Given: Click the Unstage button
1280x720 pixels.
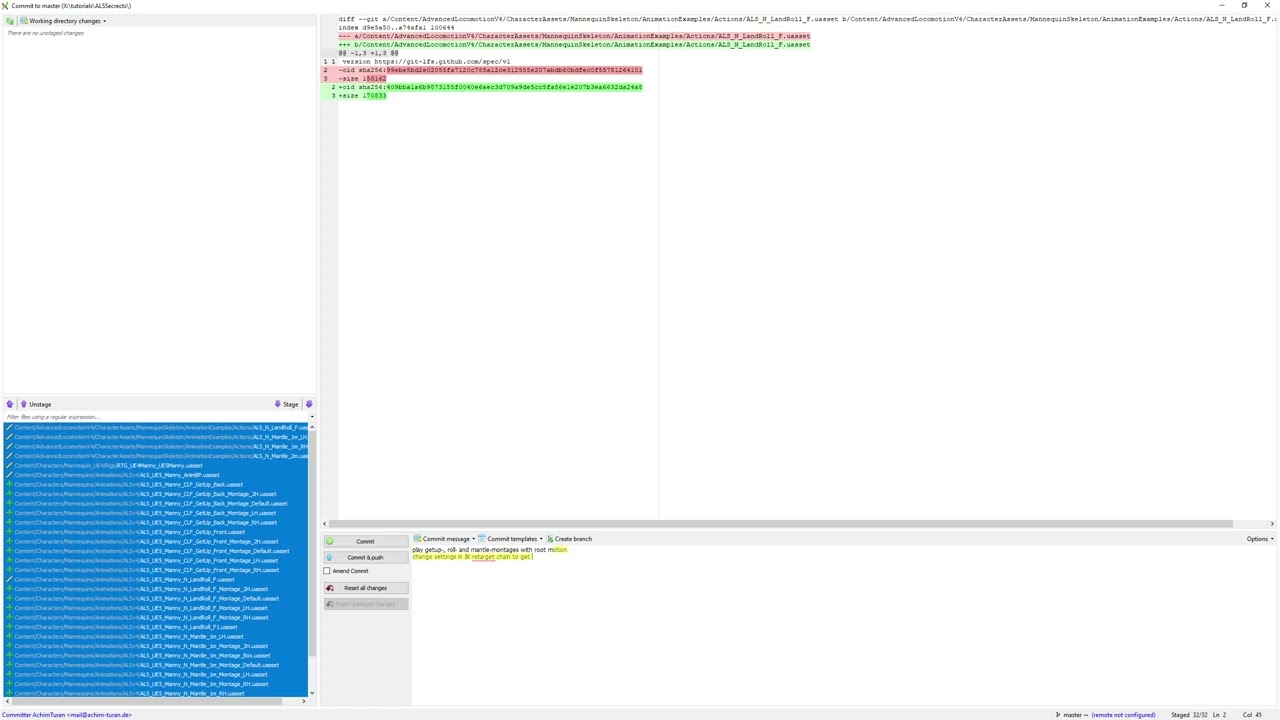Looking at the screenshot, I should click(36, 404).
